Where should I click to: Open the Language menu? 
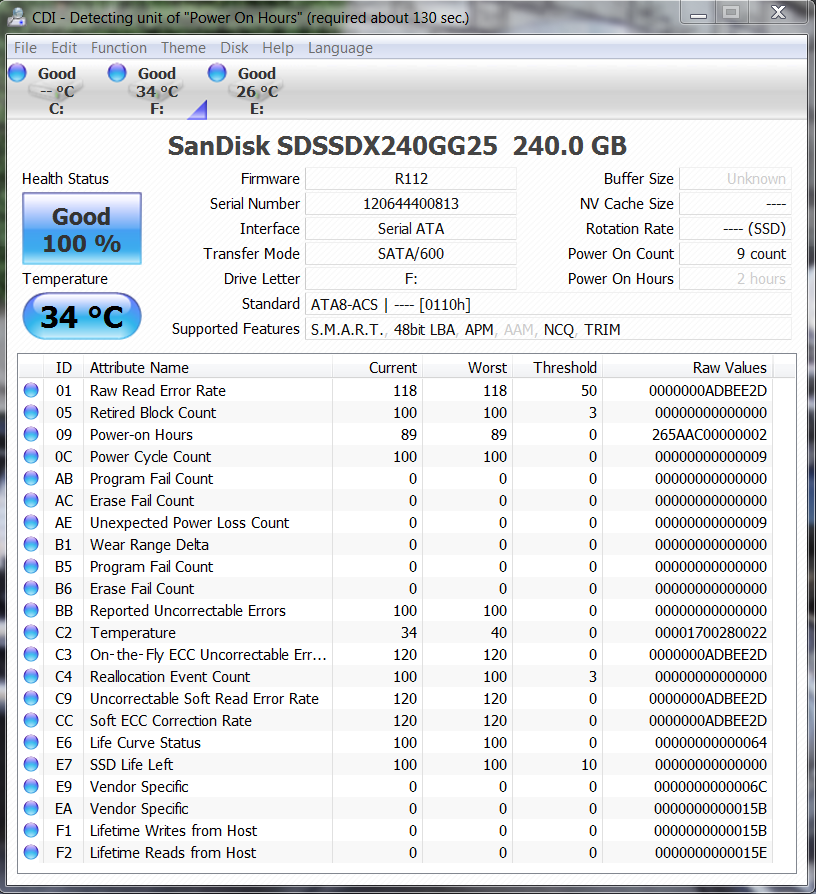point(340,48)
